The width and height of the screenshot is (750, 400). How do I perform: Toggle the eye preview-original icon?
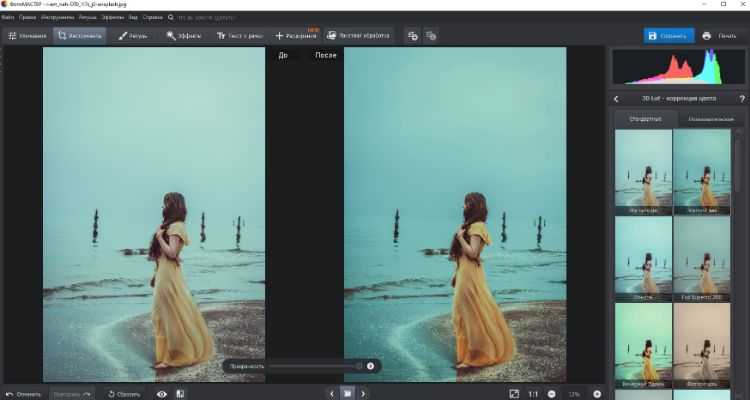pyautogui.click(x=162, y=394)
